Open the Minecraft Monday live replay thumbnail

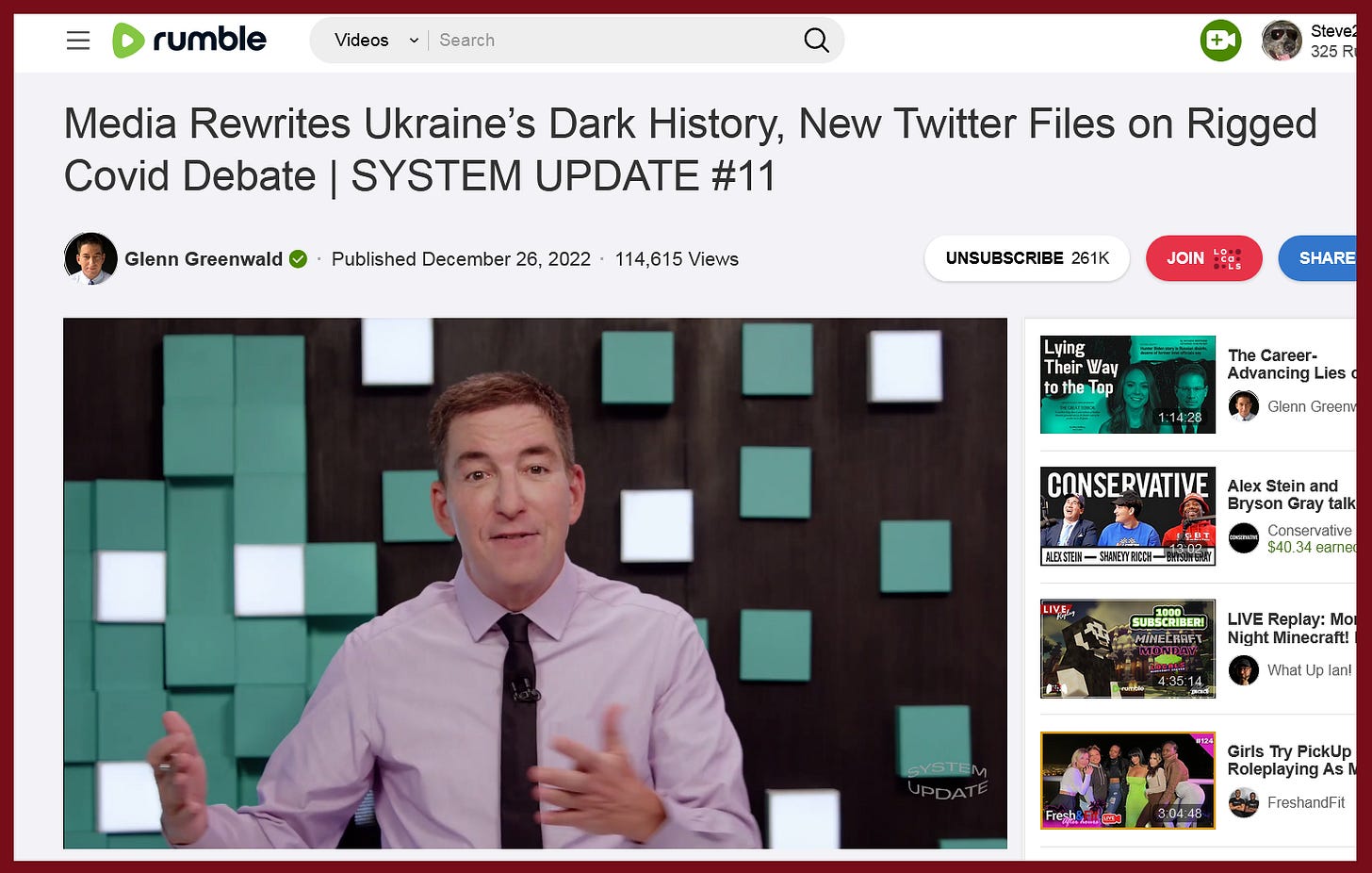pos(1128,649)
